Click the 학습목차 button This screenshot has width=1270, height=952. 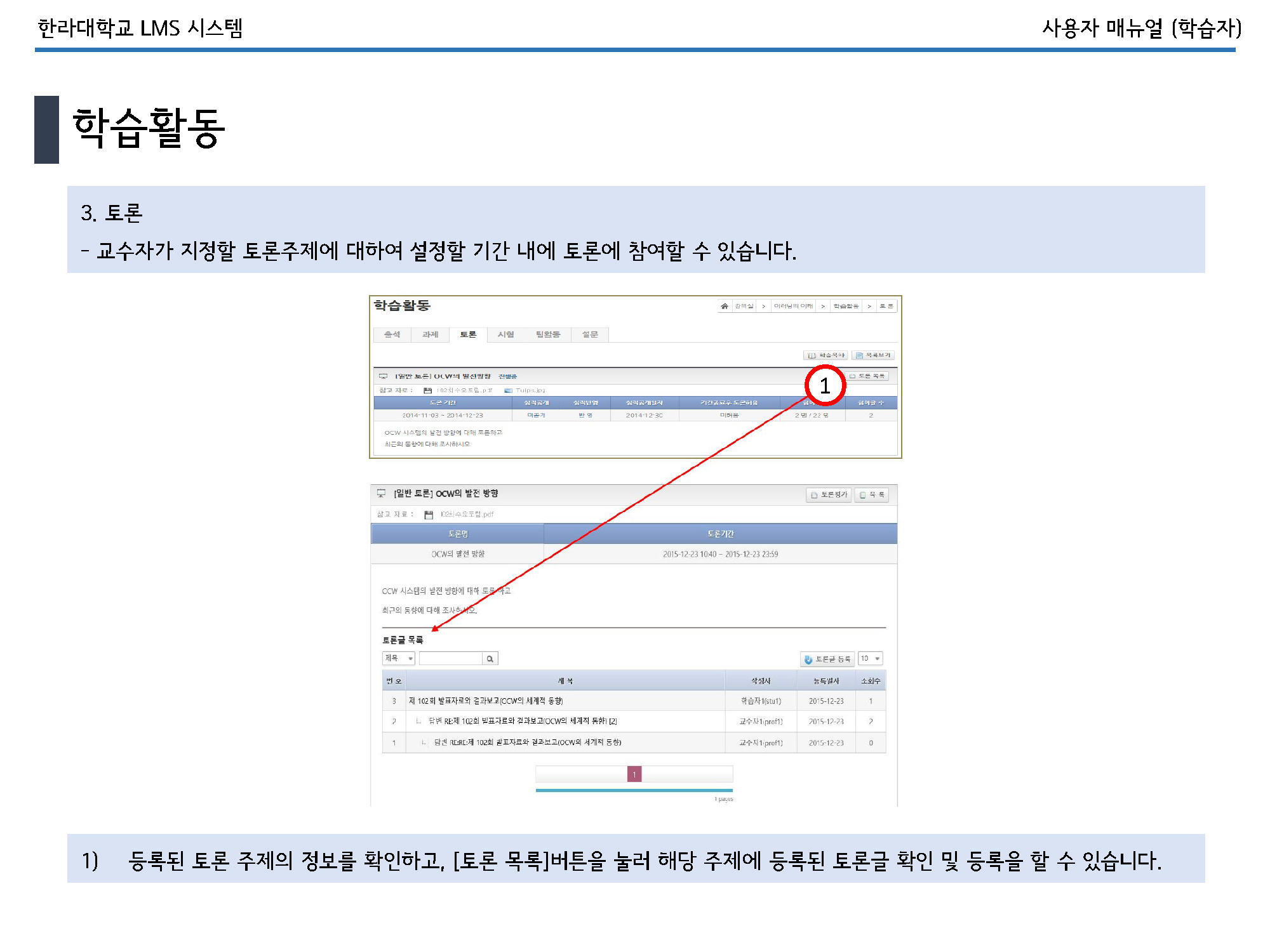point(825,355)
